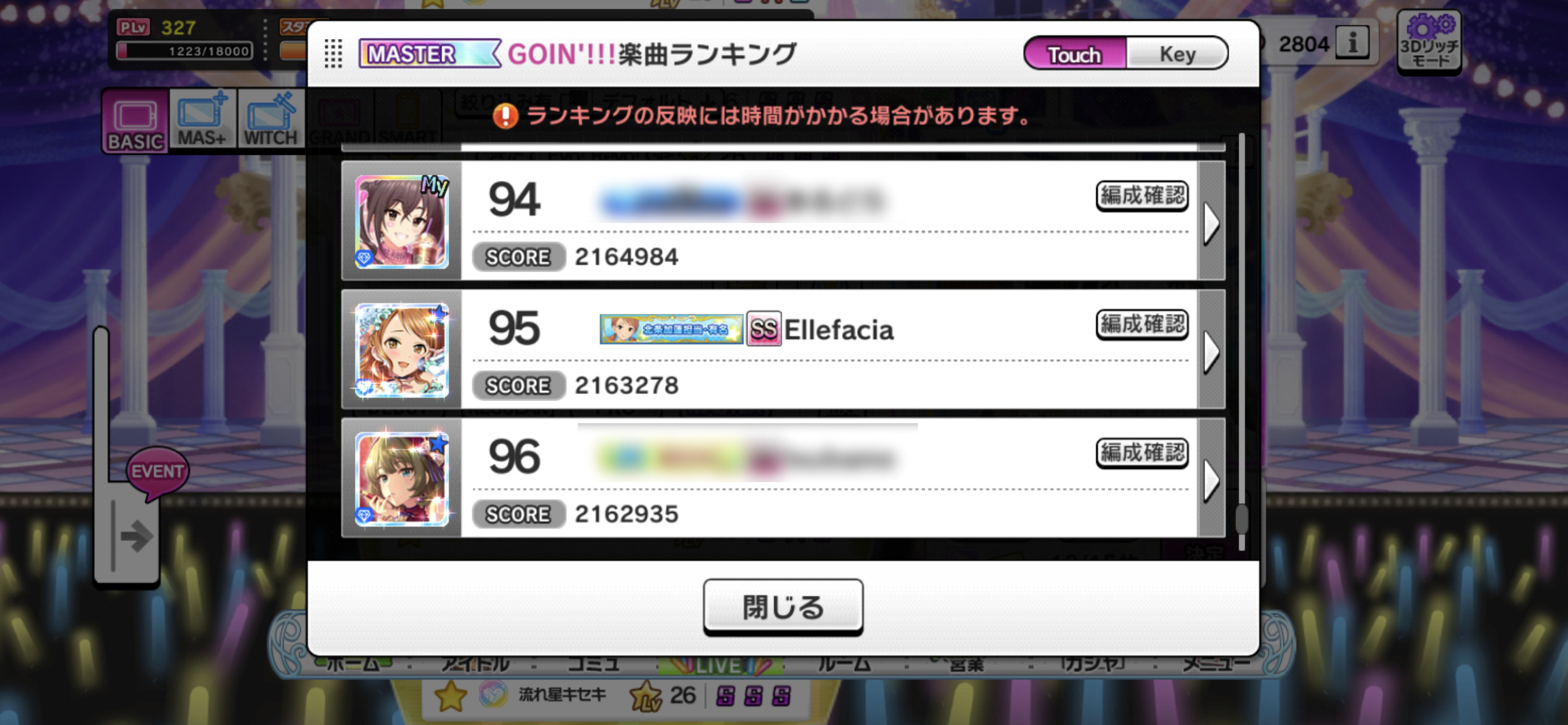Expand rank 94 entry arrow
Screen dimensions: 1568x725
pyautogui.click(x=1211, y=222)
